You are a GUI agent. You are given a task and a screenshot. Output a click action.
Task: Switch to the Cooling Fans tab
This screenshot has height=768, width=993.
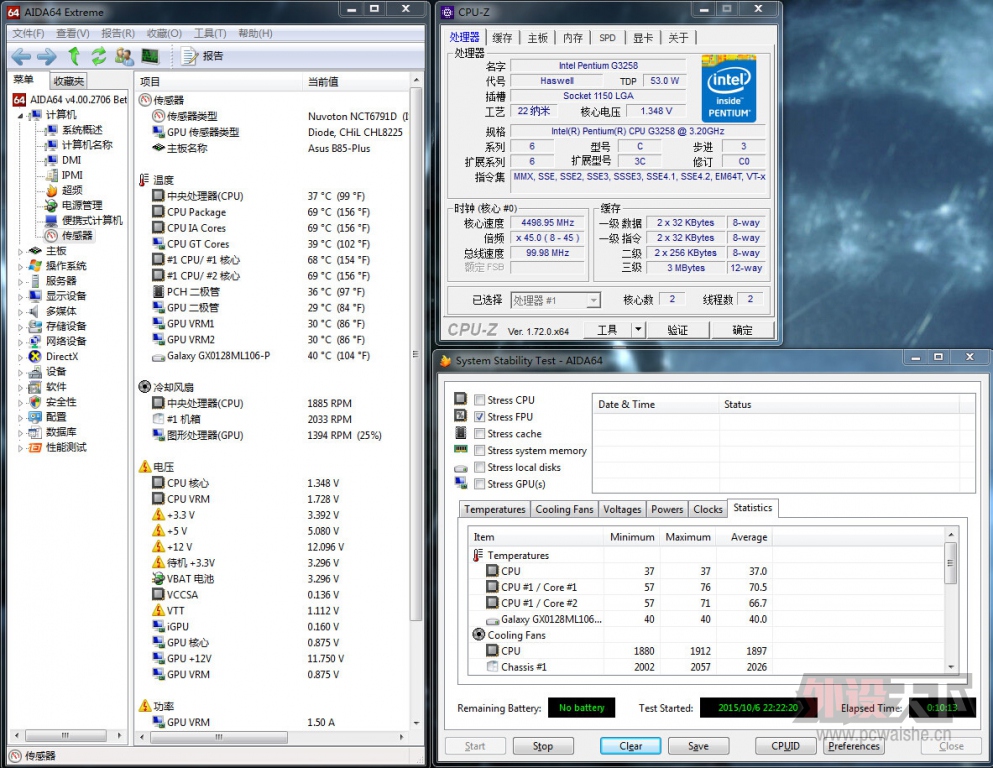tap(564, 509)
